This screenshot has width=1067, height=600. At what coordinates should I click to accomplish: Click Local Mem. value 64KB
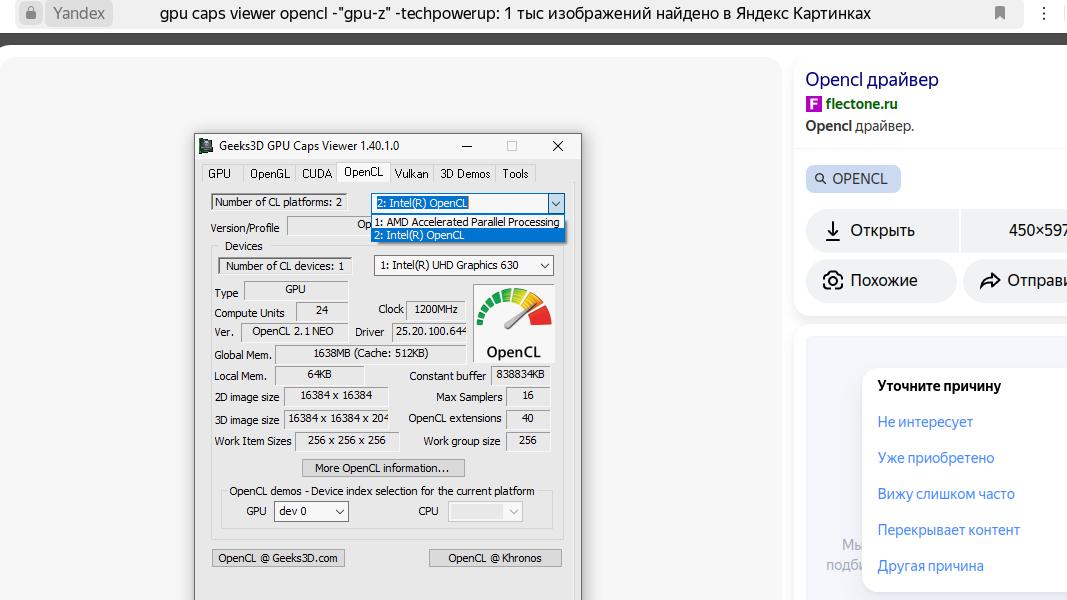(319, 375)
